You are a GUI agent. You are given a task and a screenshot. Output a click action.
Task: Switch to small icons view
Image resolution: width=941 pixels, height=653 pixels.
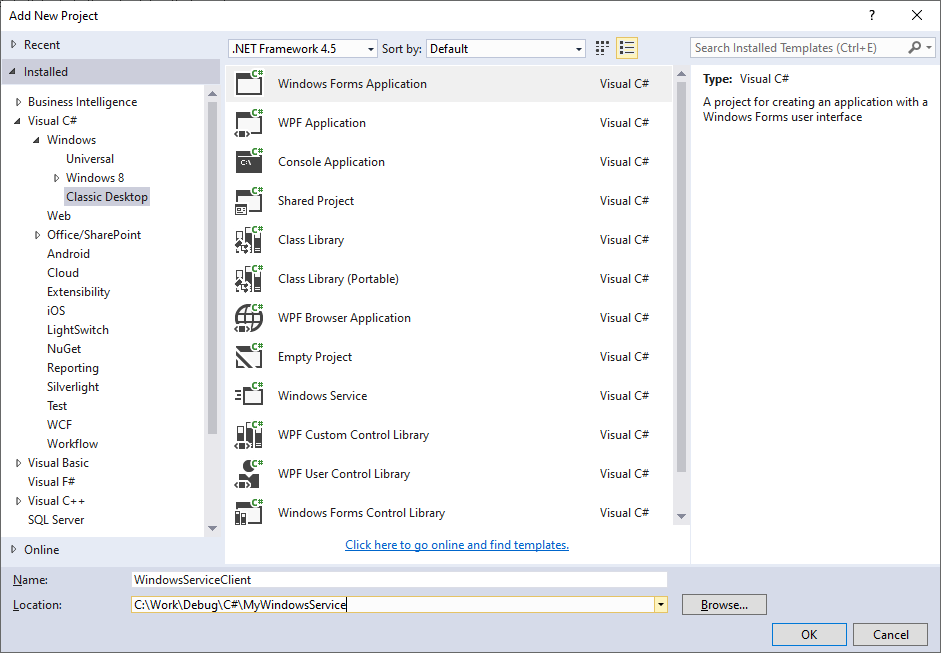[x=602, y=48]
